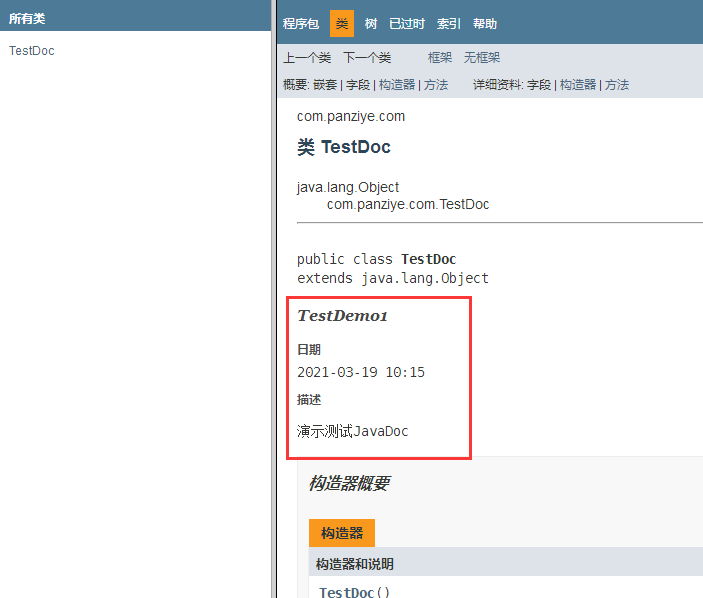Click the 类 TestDoc heading
The height and width of the screenshot is (598, 703).
[343, 147]
